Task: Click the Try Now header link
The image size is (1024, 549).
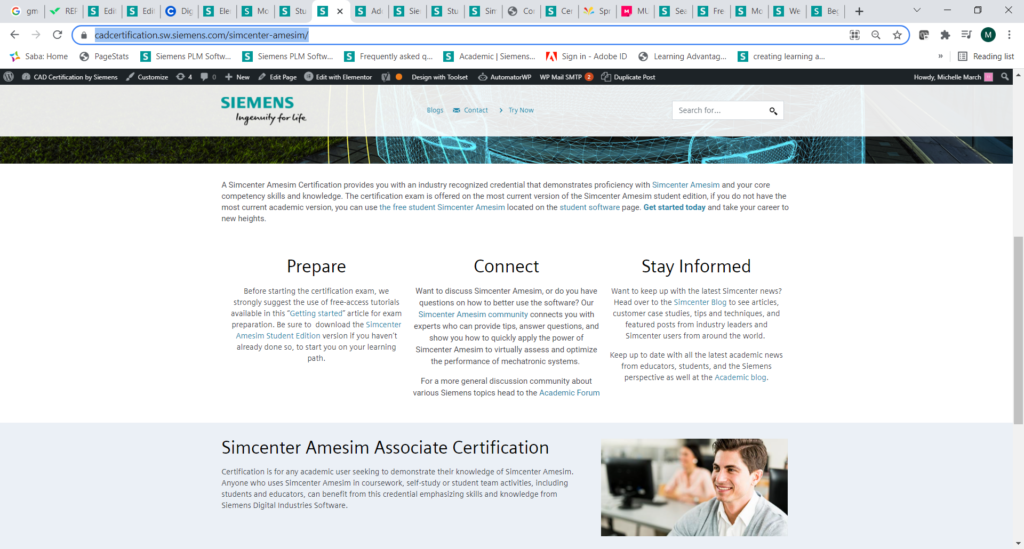Action: [517, 110]
